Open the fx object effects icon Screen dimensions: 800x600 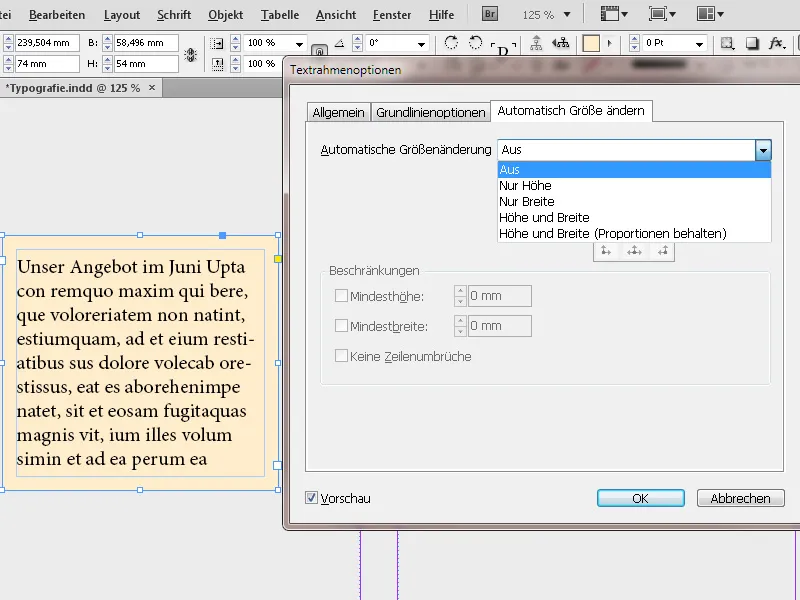point(777,43)
